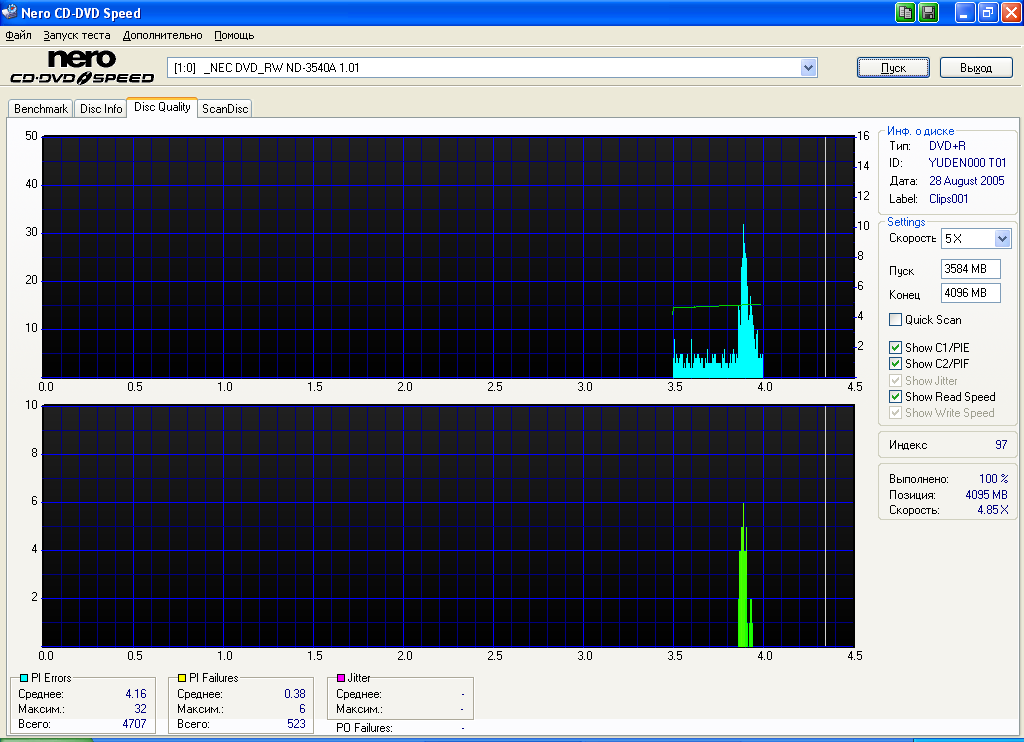This screenshot has width=1024, height=742.
Task: Click the Nero CD-DVD Speed logo
Action: click(x=82, y=67)
